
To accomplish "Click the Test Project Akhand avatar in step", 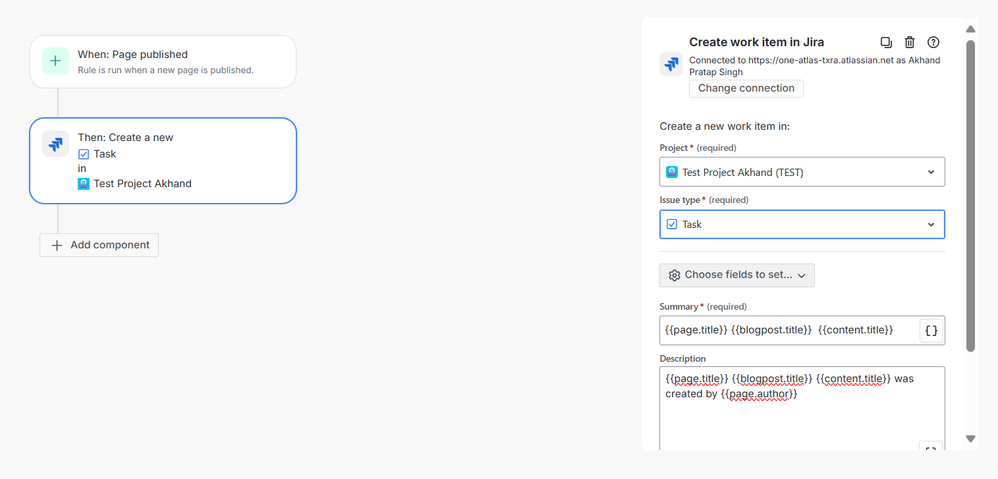I will tap(84, 184).
